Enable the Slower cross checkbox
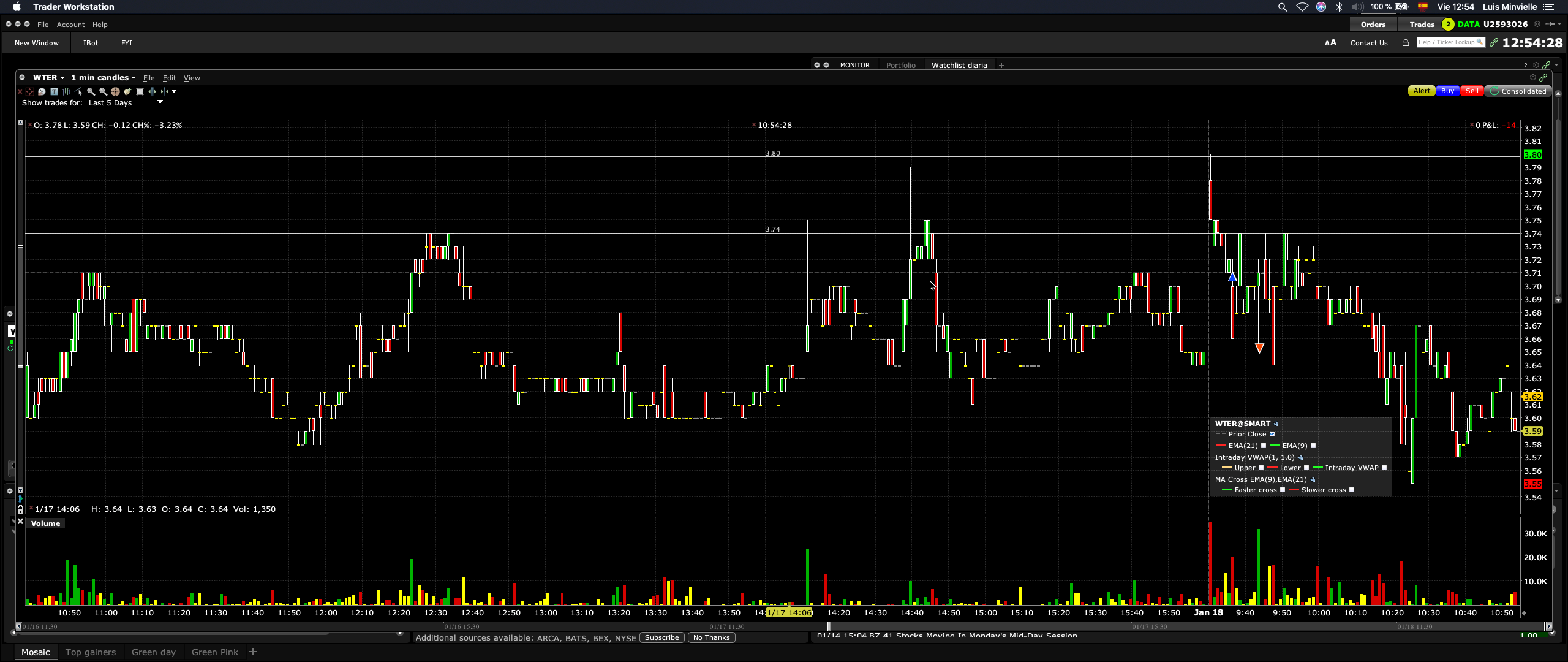 tap(1352, 490)
